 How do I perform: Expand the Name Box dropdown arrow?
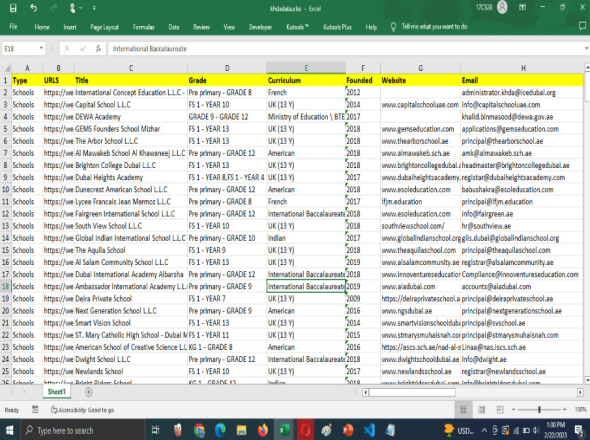point(41,49)
